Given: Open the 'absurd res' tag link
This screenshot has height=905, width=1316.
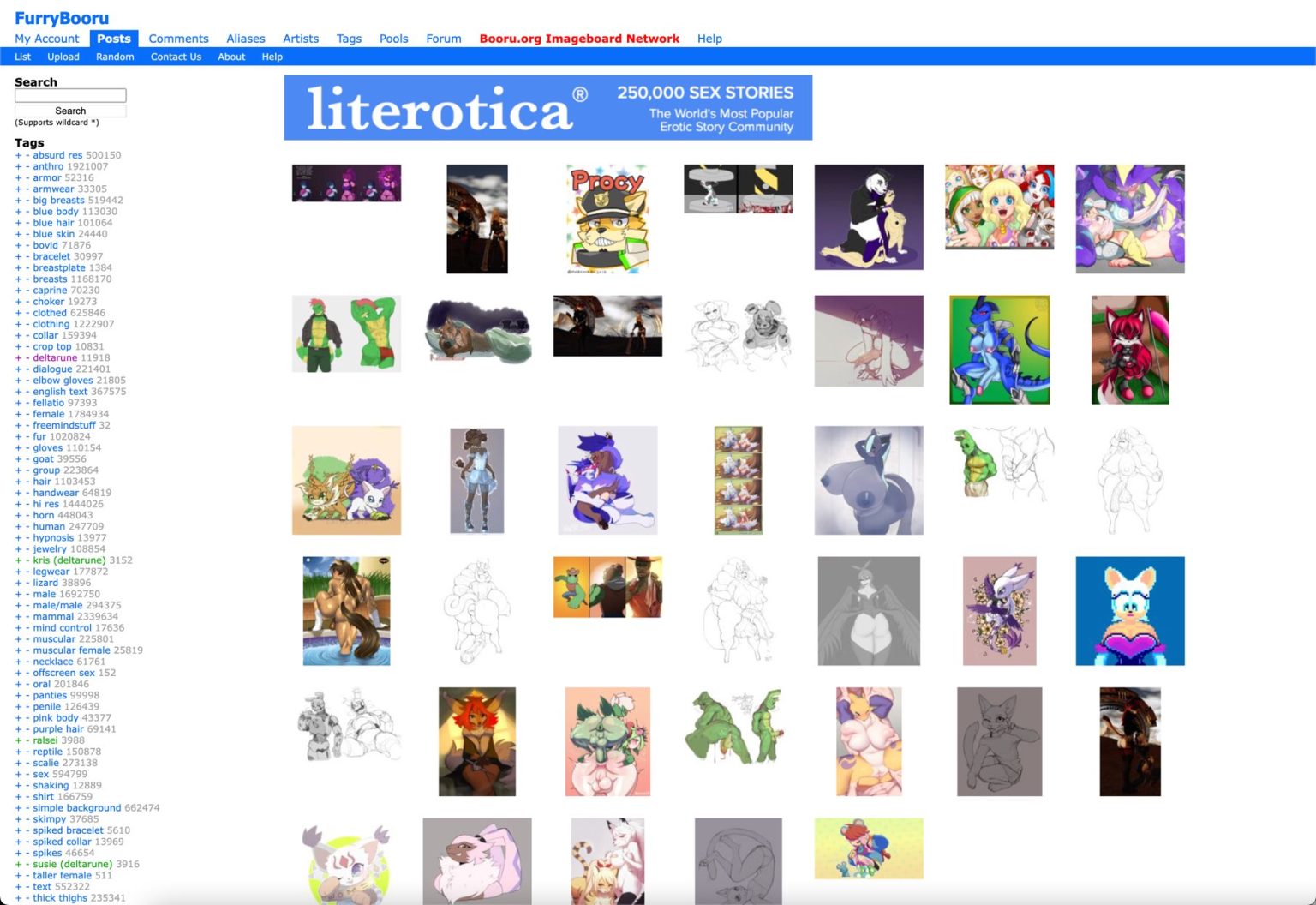Looking at the screenshot, I should [x=57, y=155].
